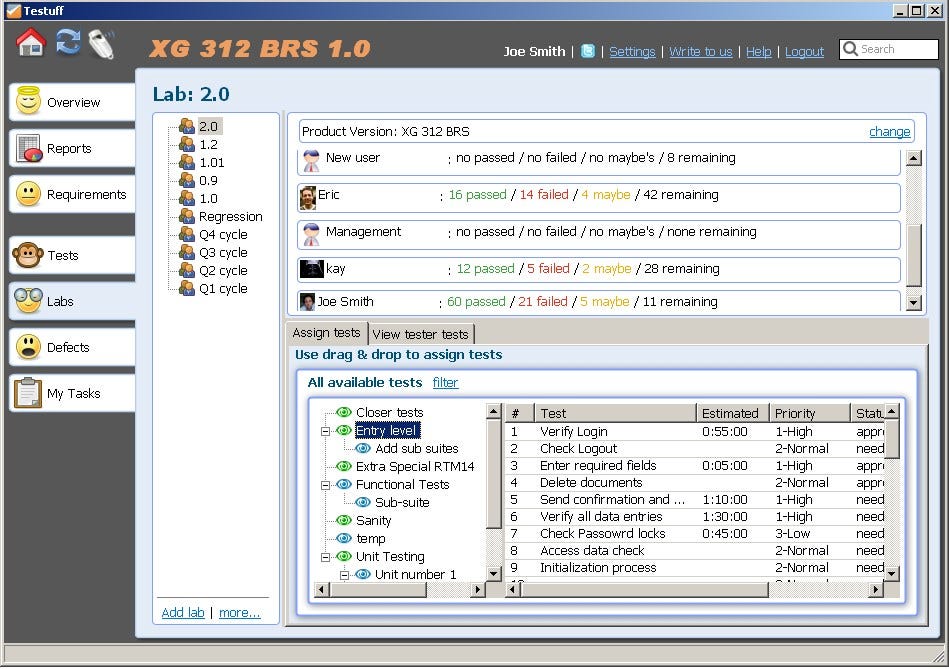Open the Reports section
The width and height of the screenshot is (949, 669).
click(x=73, y=148)
